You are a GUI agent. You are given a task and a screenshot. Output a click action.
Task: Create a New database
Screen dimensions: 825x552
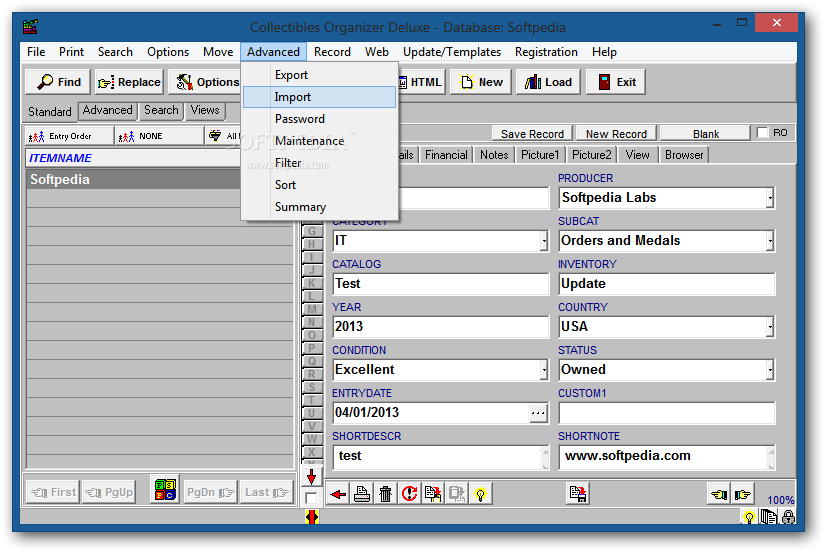tap(480, 82)
